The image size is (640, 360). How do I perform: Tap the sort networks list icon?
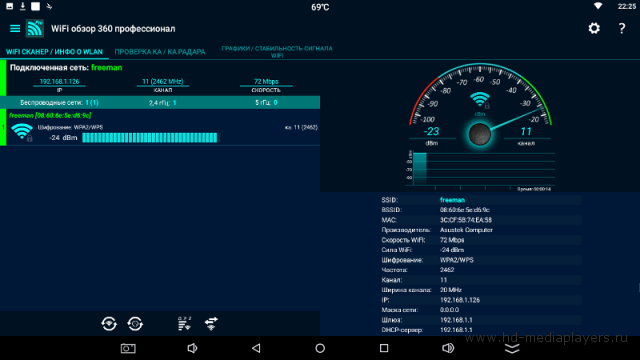[x=184, y=323]
